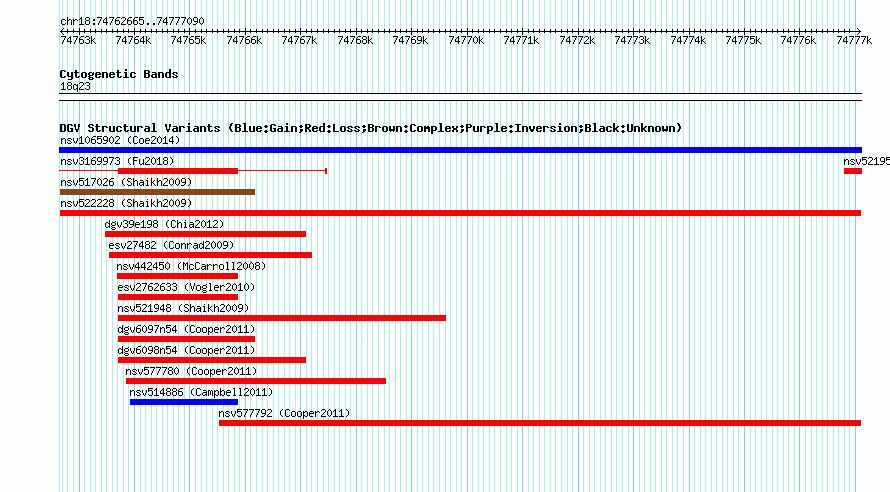Open the nsv442450 (McCarroll2008) label
Screen dimensions: 890x492
(191, 266)
